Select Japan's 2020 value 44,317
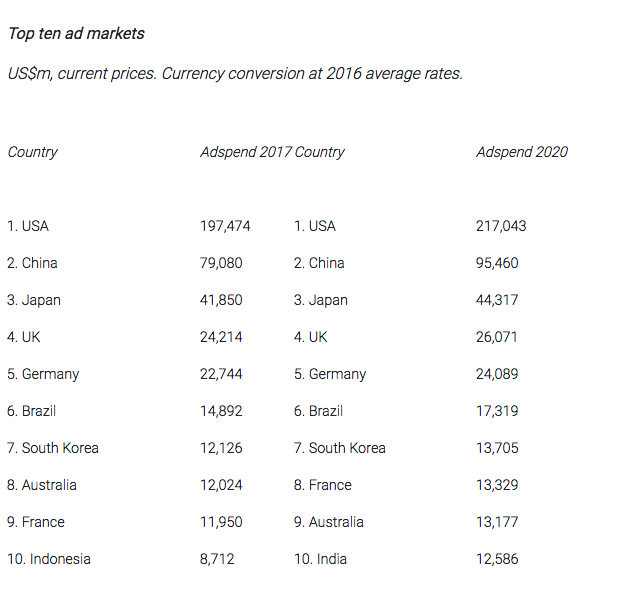Viewport: 631px width, 603px height. click(x=497, y=300)
